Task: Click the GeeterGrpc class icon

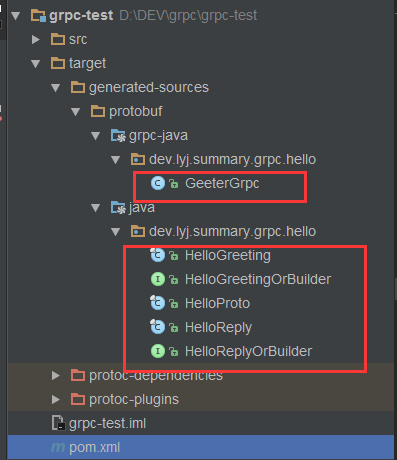Action: (x=158, y=183)
